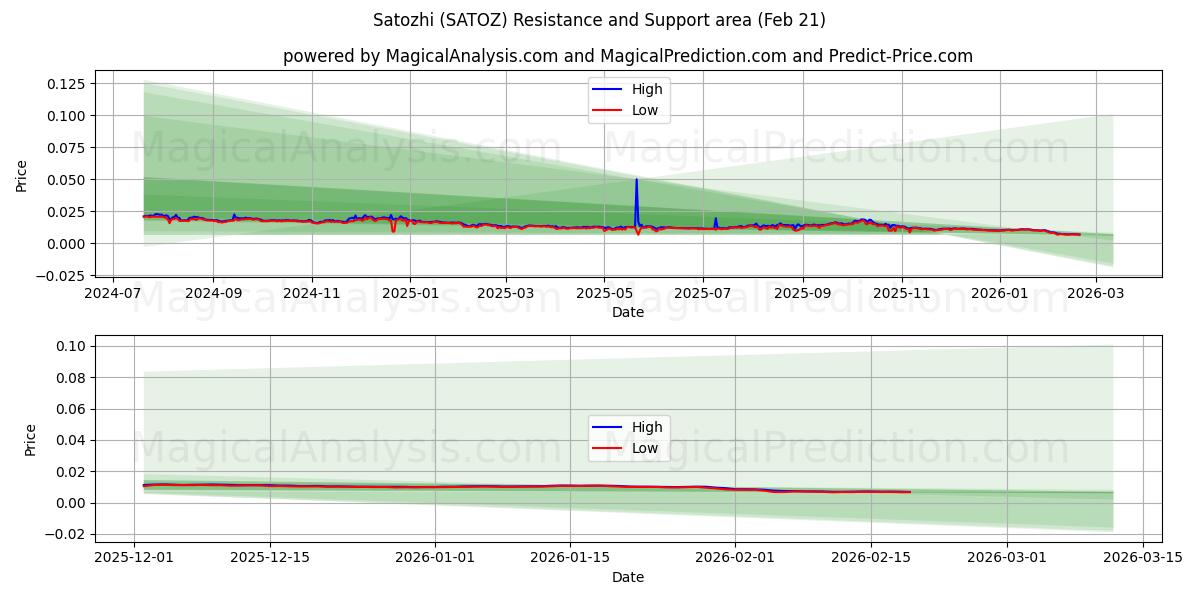Select the 2025-05 date tick on the top chart

[604, 293]
